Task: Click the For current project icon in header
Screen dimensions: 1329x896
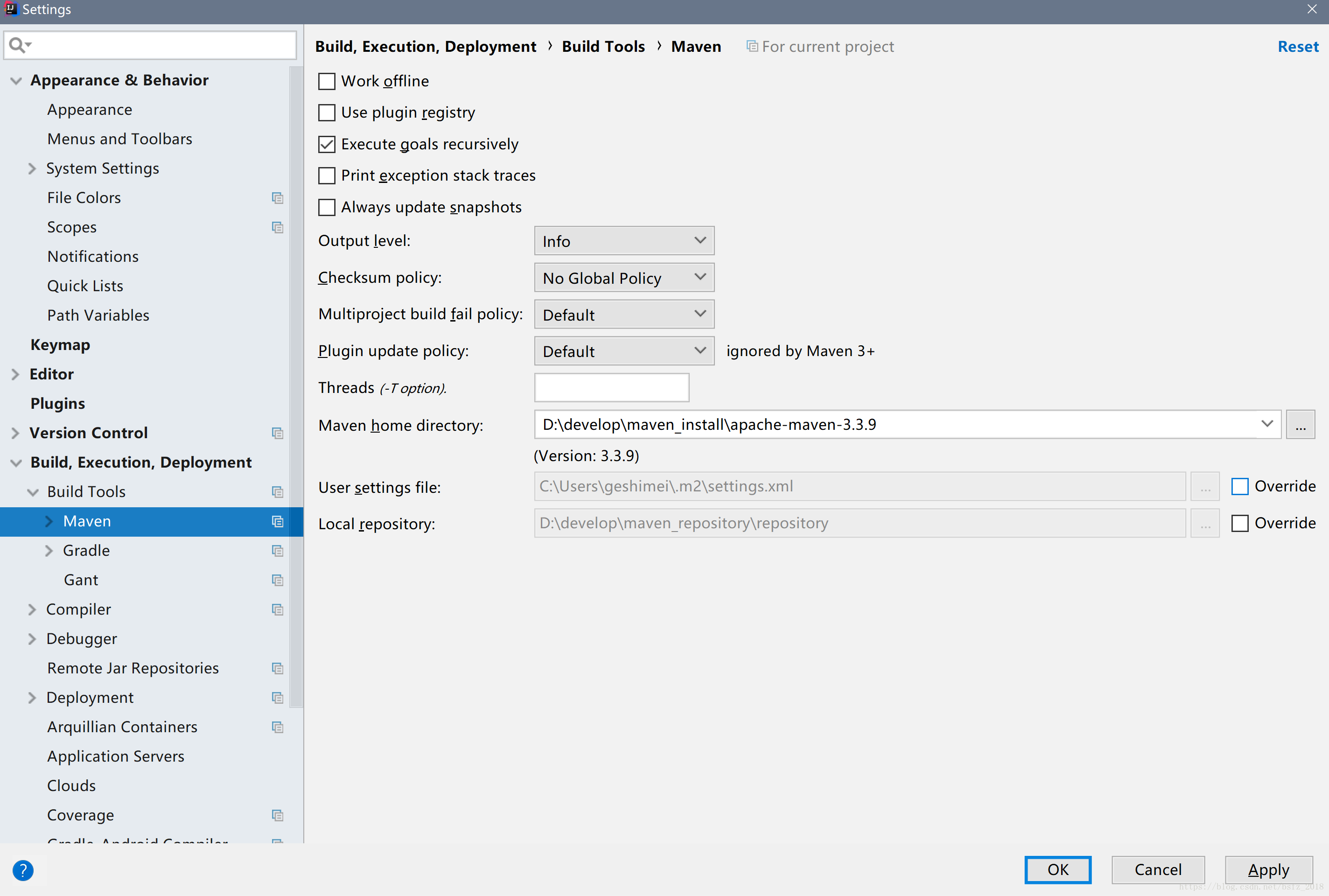Action: click(752, 46)
